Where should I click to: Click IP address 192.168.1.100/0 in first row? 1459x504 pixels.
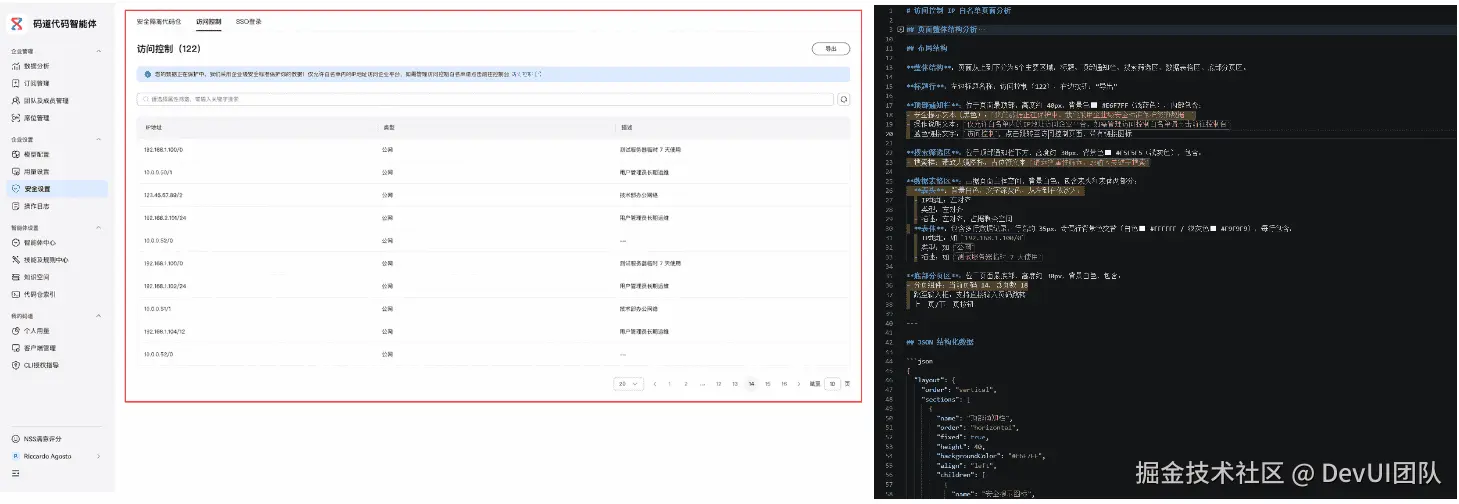pyautogui.click(x=164, y=149)
